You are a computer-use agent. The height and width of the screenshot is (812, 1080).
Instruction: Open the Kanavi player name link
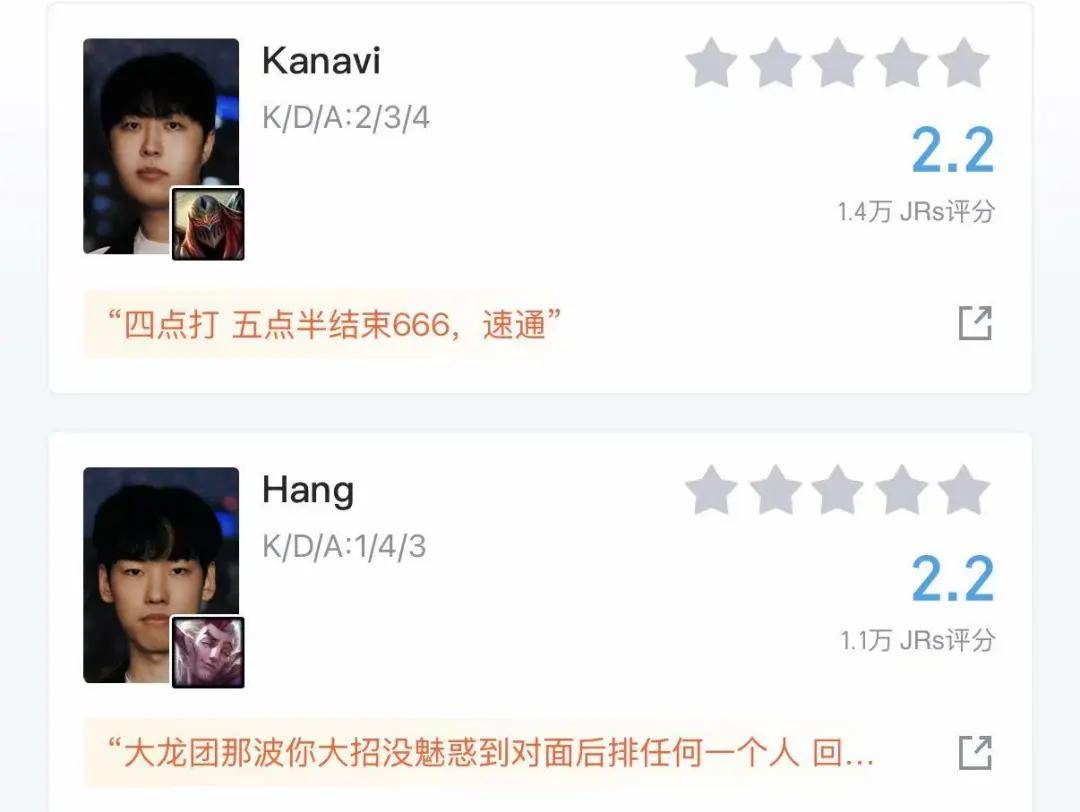coord(321,61)
